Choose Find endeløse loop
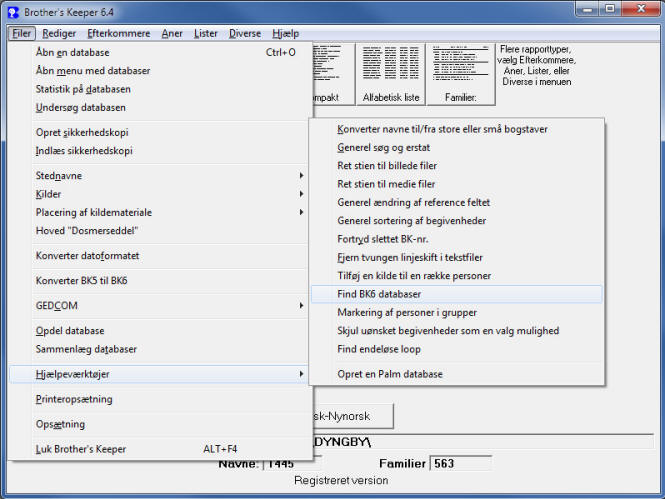Image resolution: width=665 pixels, height=499 pixels. pos(456,349)
